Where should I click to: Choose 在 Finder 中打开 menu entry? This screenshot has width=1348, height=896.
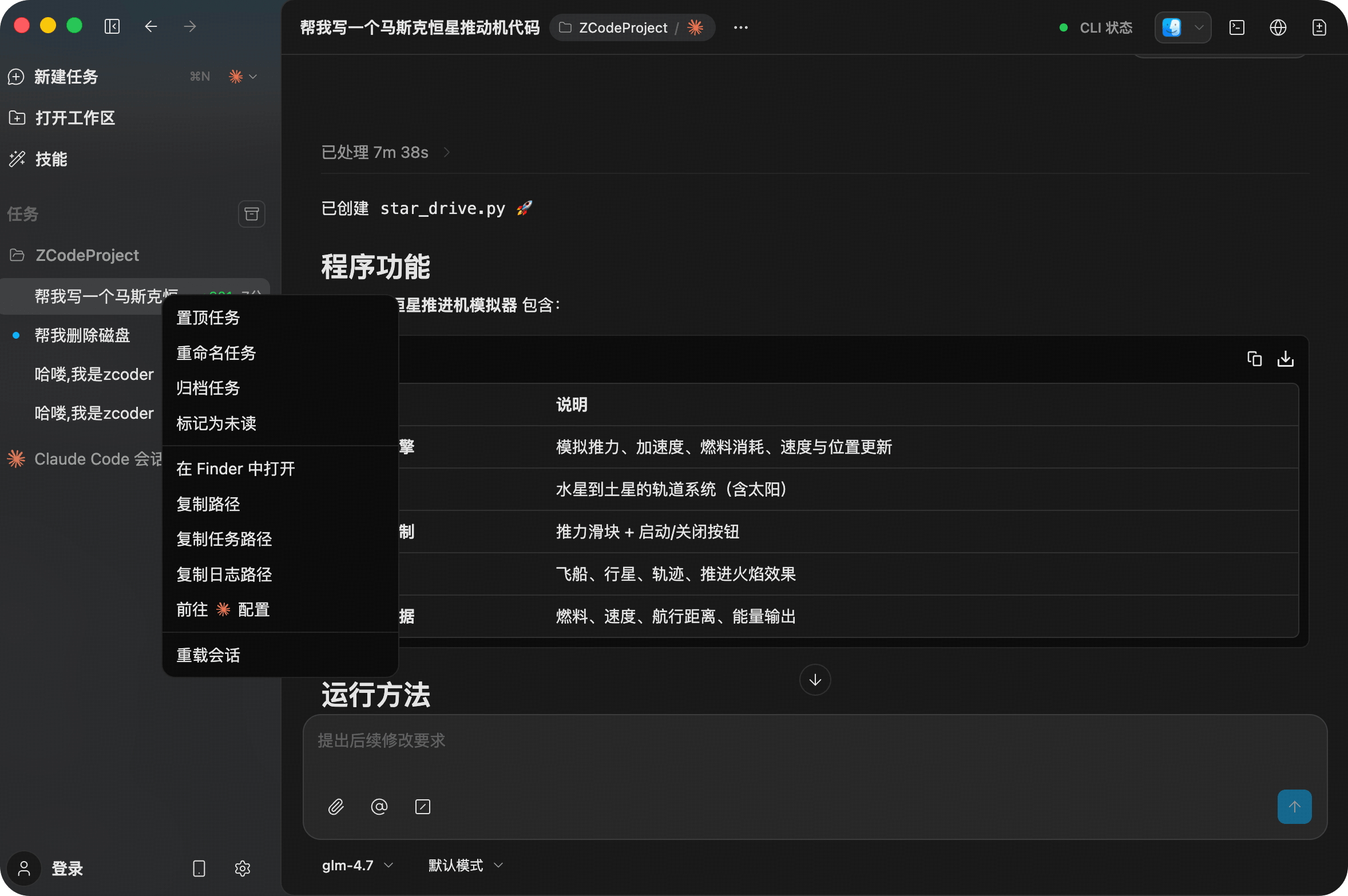click(x=235, y=469)
